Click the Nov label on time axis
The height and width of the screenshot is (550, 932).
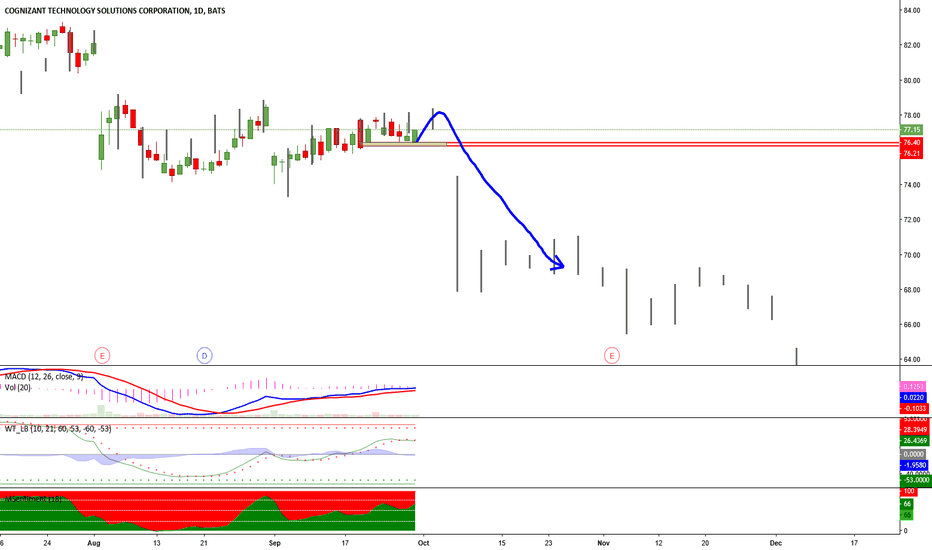603,543
